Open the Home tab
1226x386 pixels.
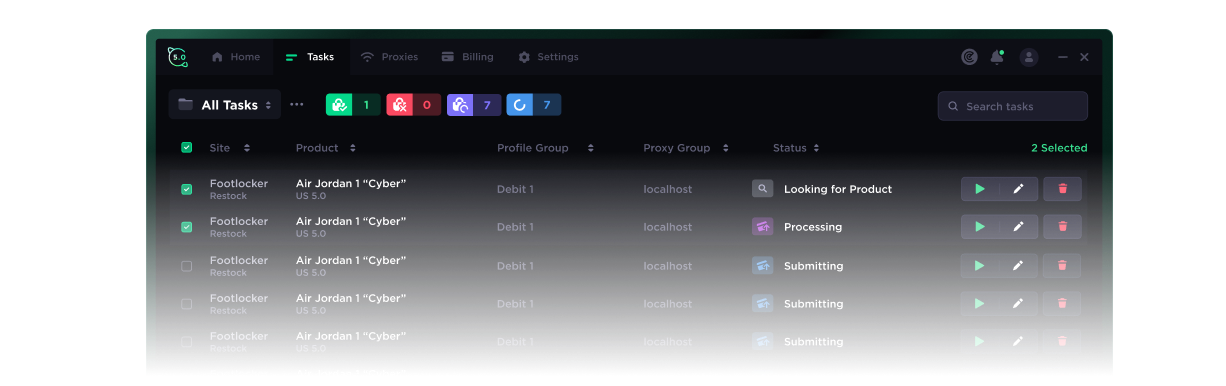tap(236, 57)
